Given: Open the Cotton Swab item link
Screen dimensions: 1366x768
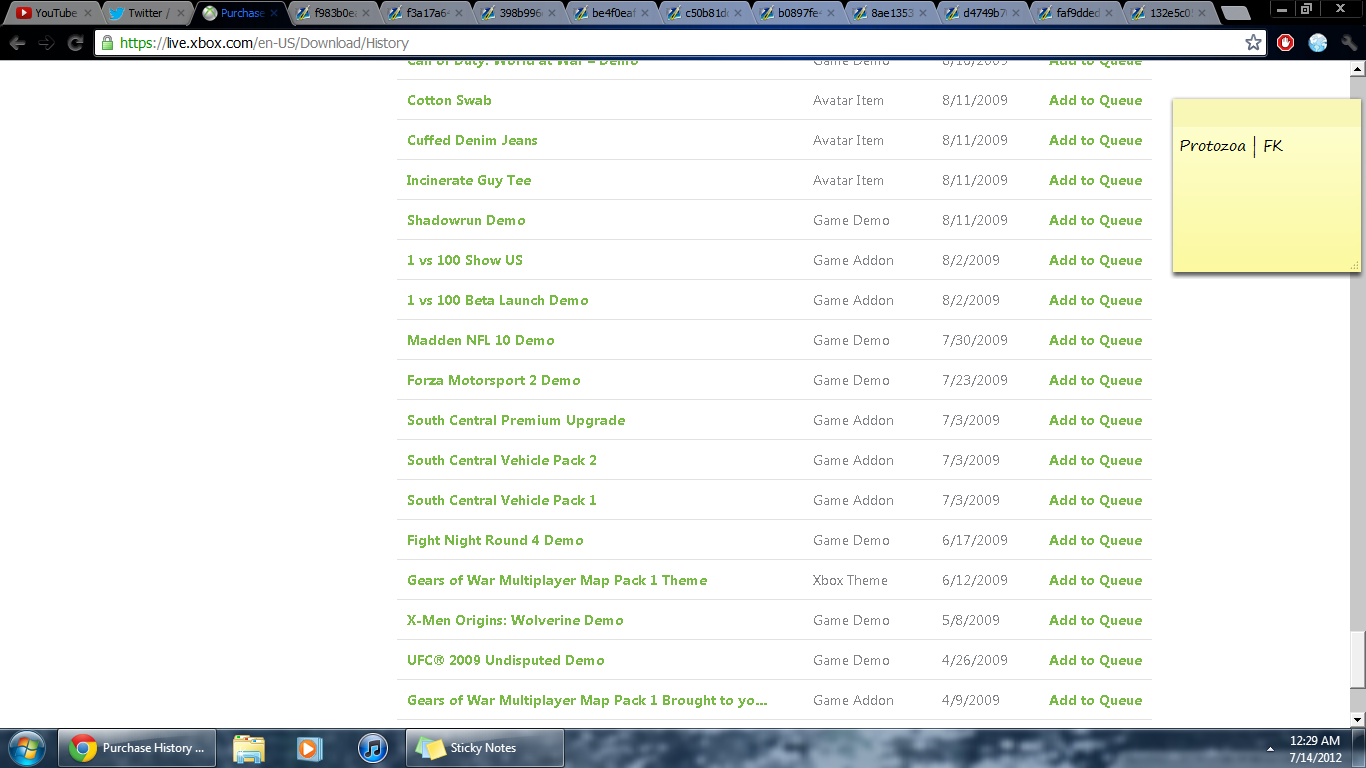Looking at the screenshot, I should pyautogui.click(x=449, y=100).
